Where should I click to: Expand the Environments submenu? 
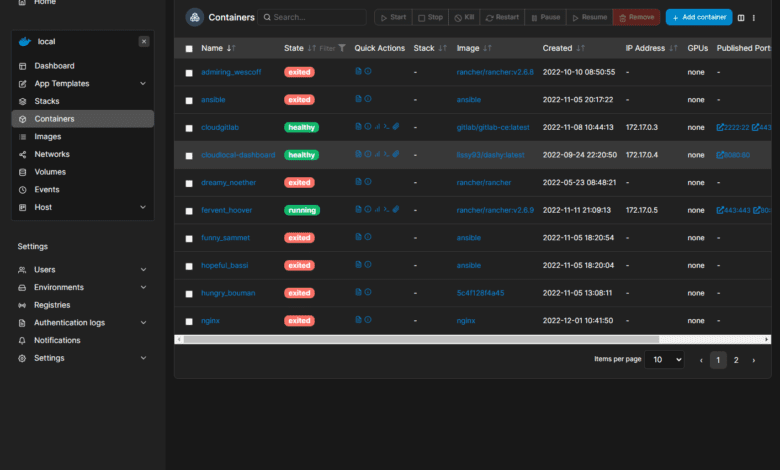[143, 287]
